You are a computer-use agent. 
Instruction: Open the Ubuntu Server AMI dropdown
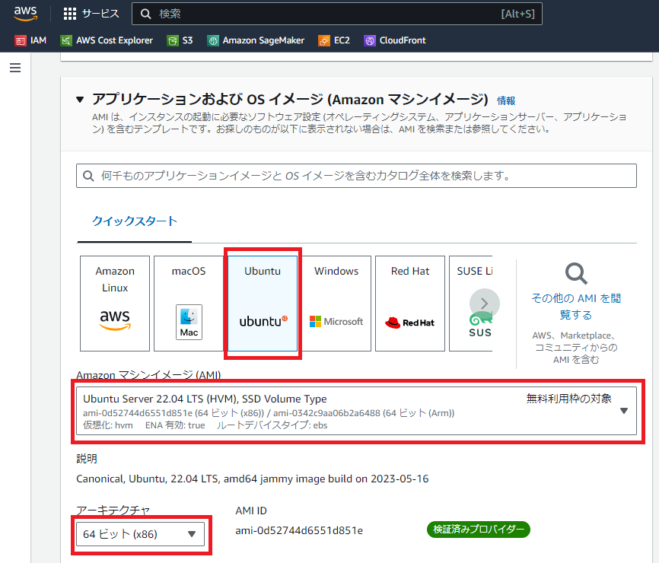356,411
